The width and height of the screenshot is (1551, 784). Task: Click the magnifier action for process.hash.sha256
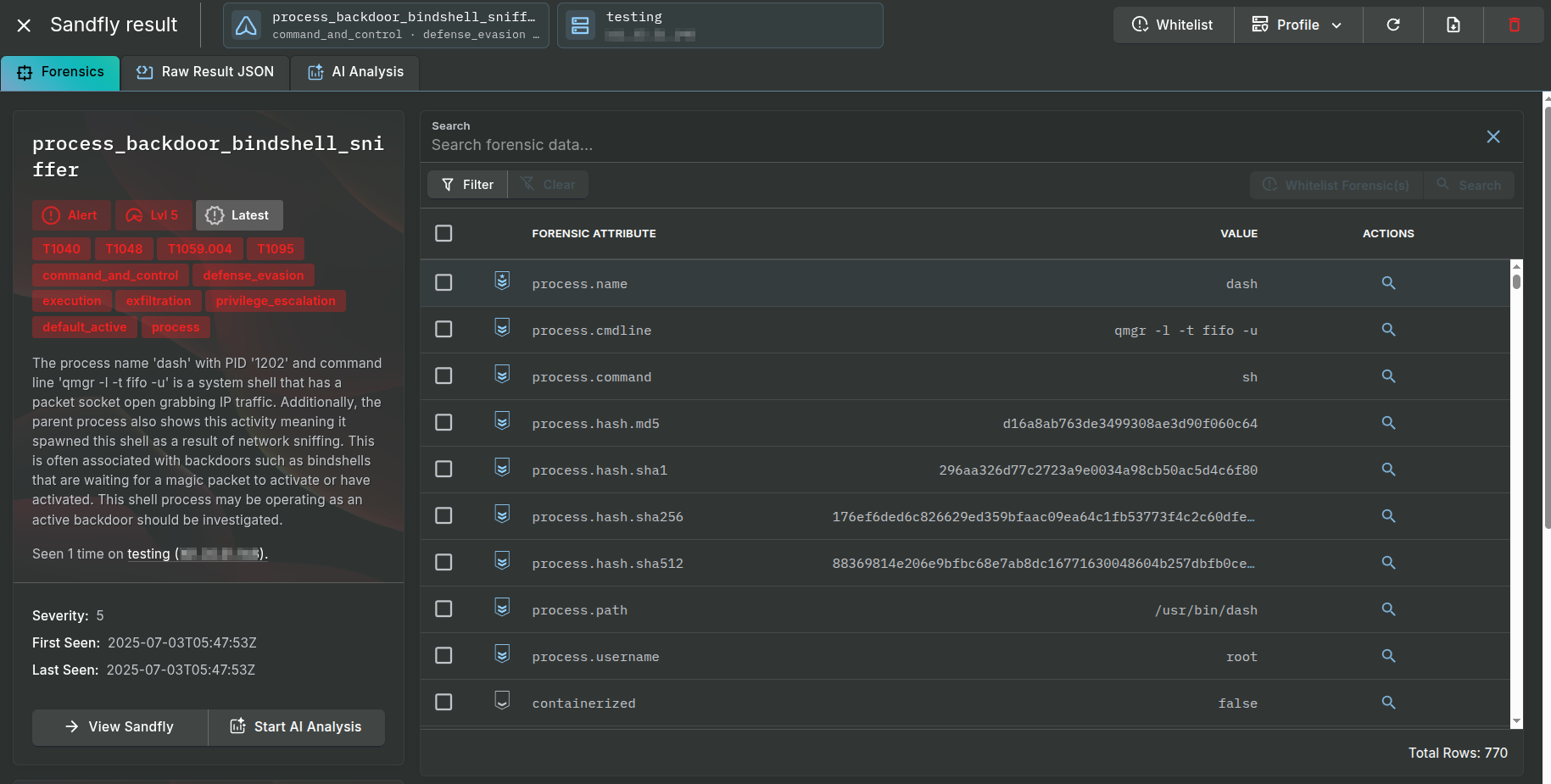click(1388, 516)
